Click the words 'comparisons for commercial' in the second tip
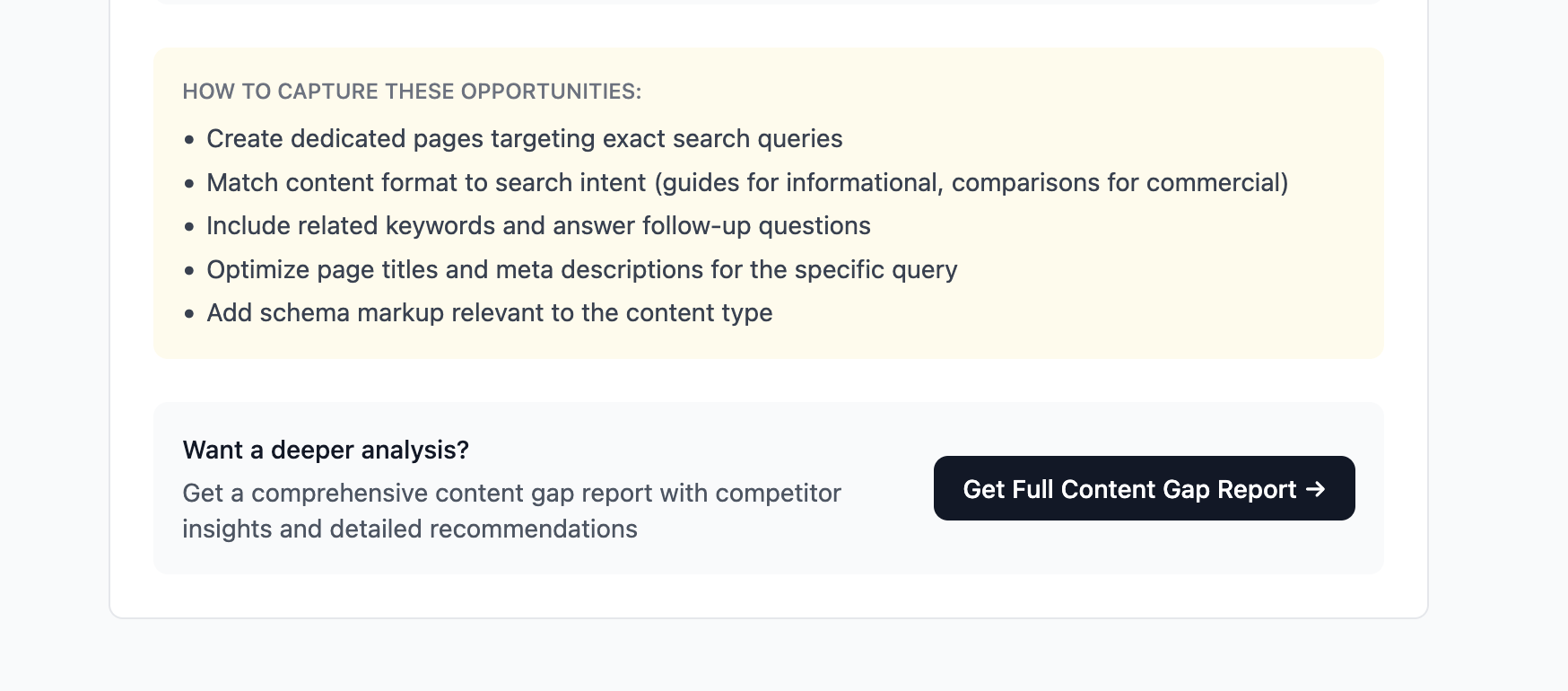 coord(1116,183)
